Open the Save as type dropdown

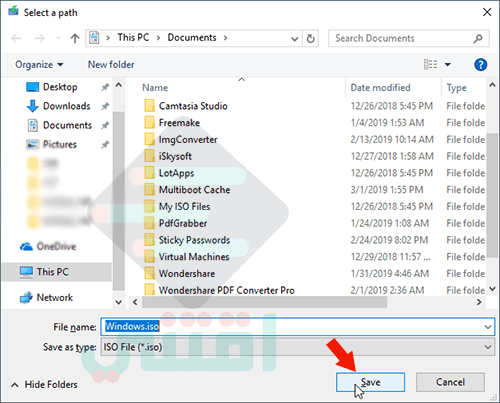point(298,347)
